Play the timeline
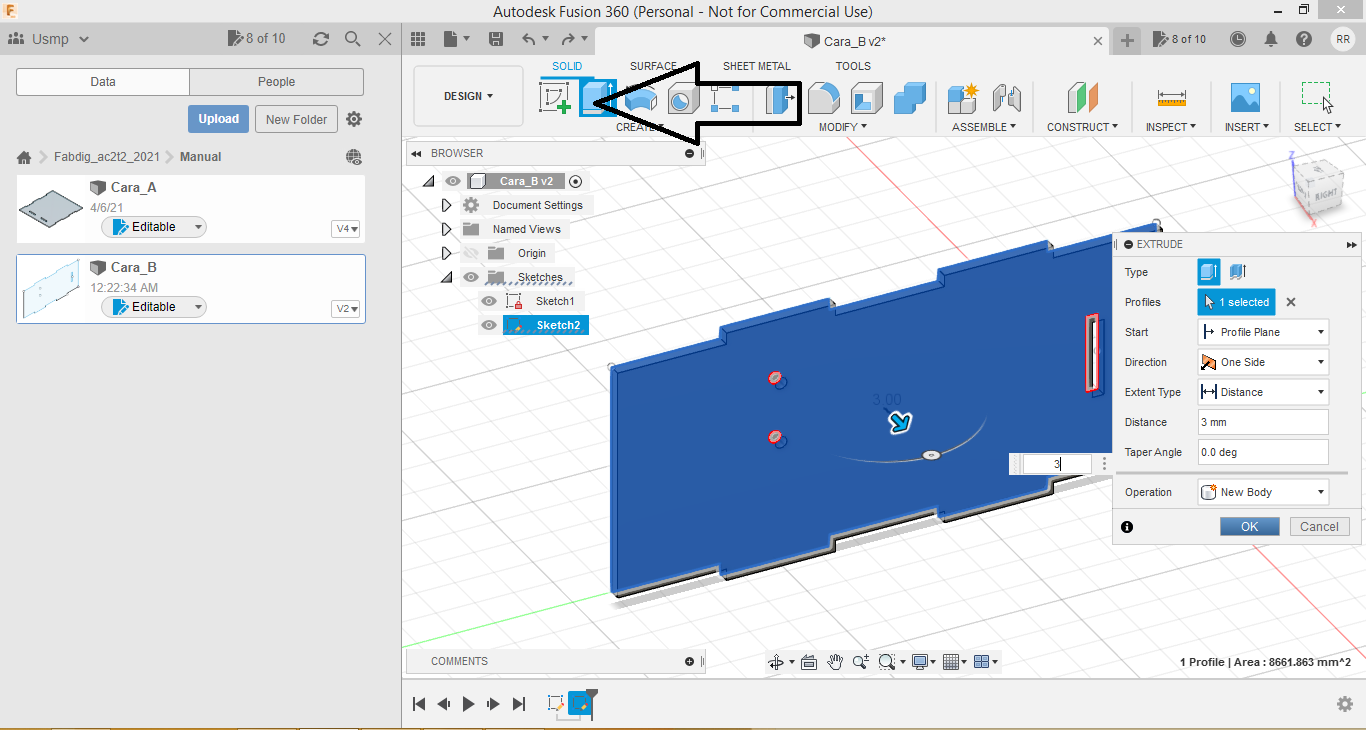The height and width of the screenshot is (730, 1366). point(468,704)
